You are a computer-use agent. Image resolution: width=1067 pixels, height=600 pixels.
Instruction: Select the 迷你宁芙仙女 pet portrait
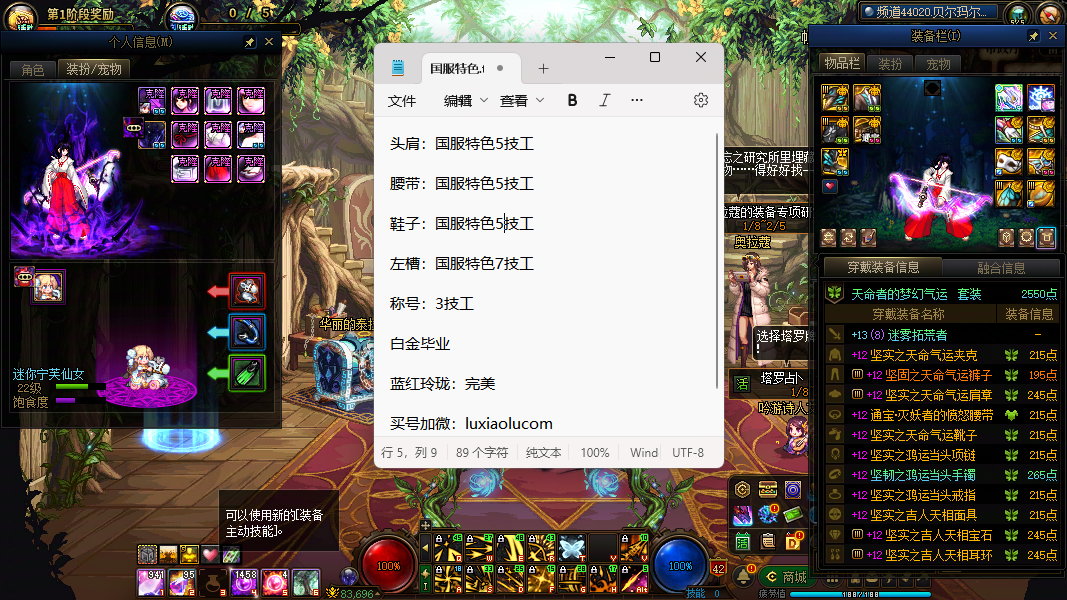47,287
